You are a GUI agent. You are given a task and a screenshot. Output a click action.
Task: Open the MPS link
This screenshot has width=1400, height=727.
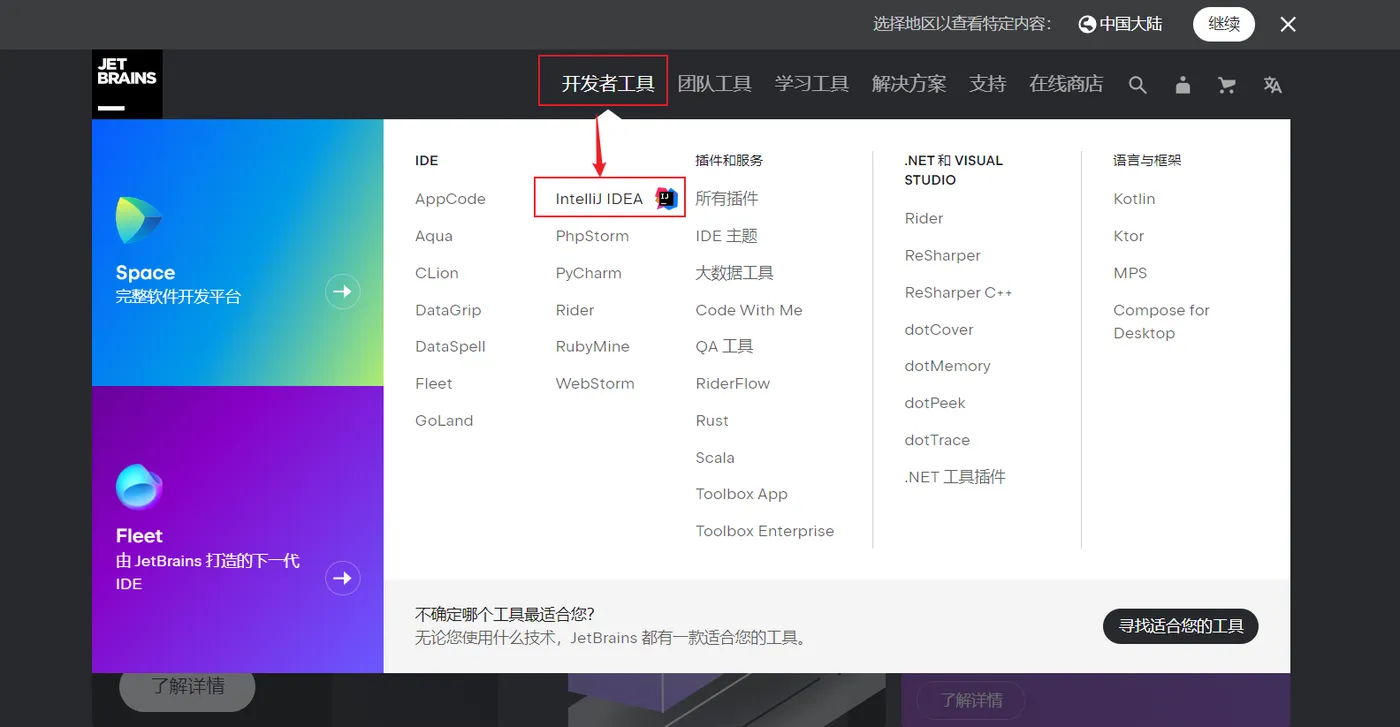1131,273
